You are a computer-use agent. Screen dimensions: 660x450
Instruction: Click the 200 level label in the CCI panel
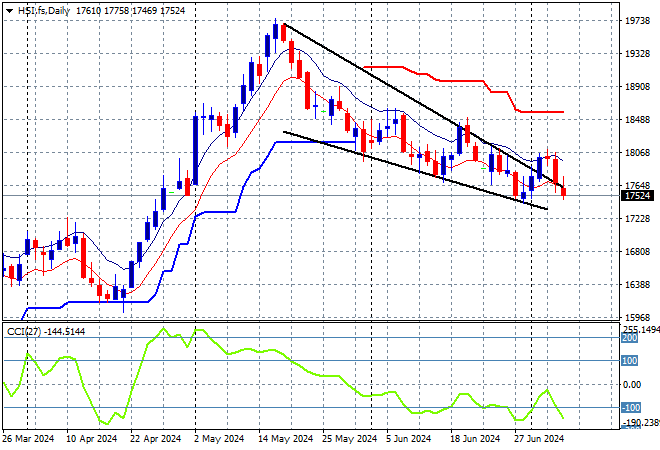[x=630, y=338]
